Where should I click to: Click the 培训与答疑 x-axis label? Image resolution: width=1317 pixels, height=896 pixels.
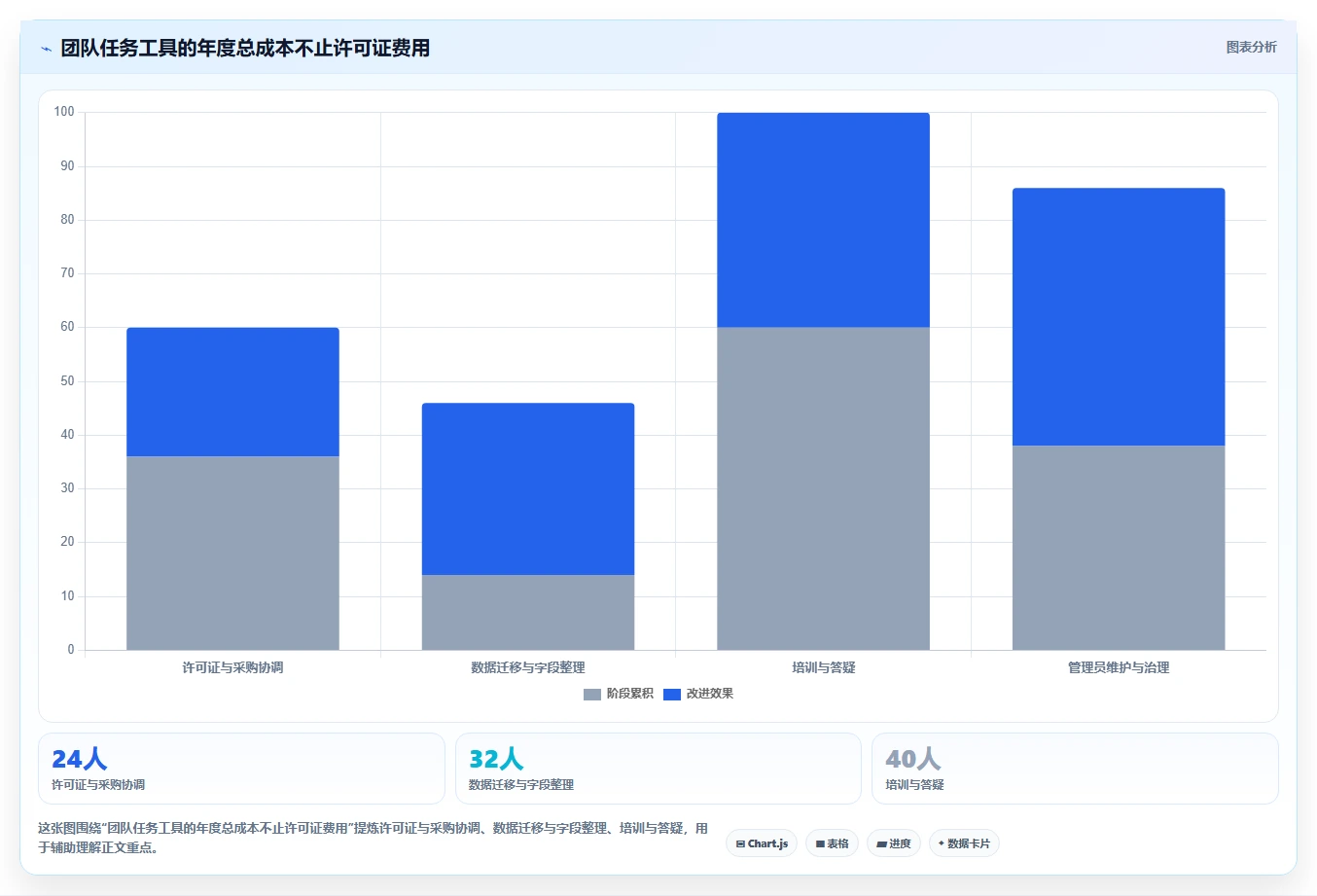point(823,667)
